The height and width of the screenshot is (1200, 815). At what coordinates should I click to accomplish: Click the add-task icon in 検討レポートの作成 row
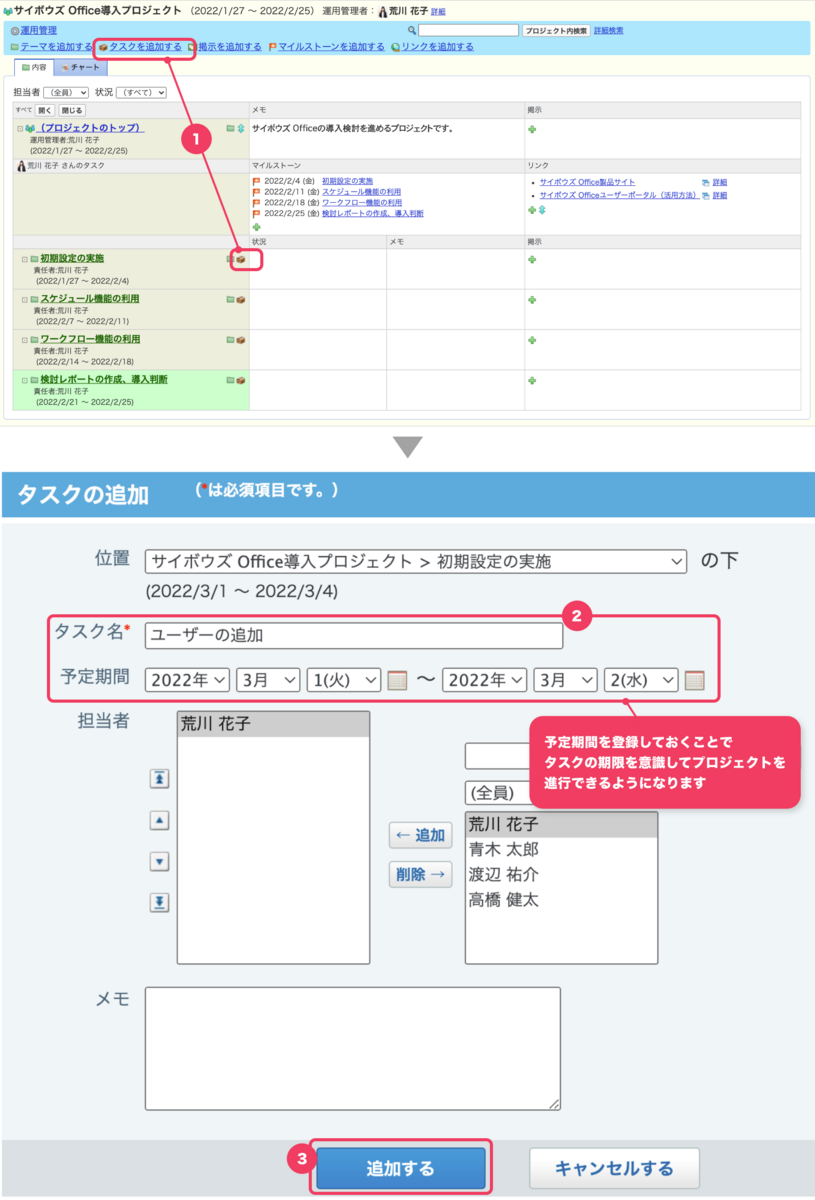[241, 380]
